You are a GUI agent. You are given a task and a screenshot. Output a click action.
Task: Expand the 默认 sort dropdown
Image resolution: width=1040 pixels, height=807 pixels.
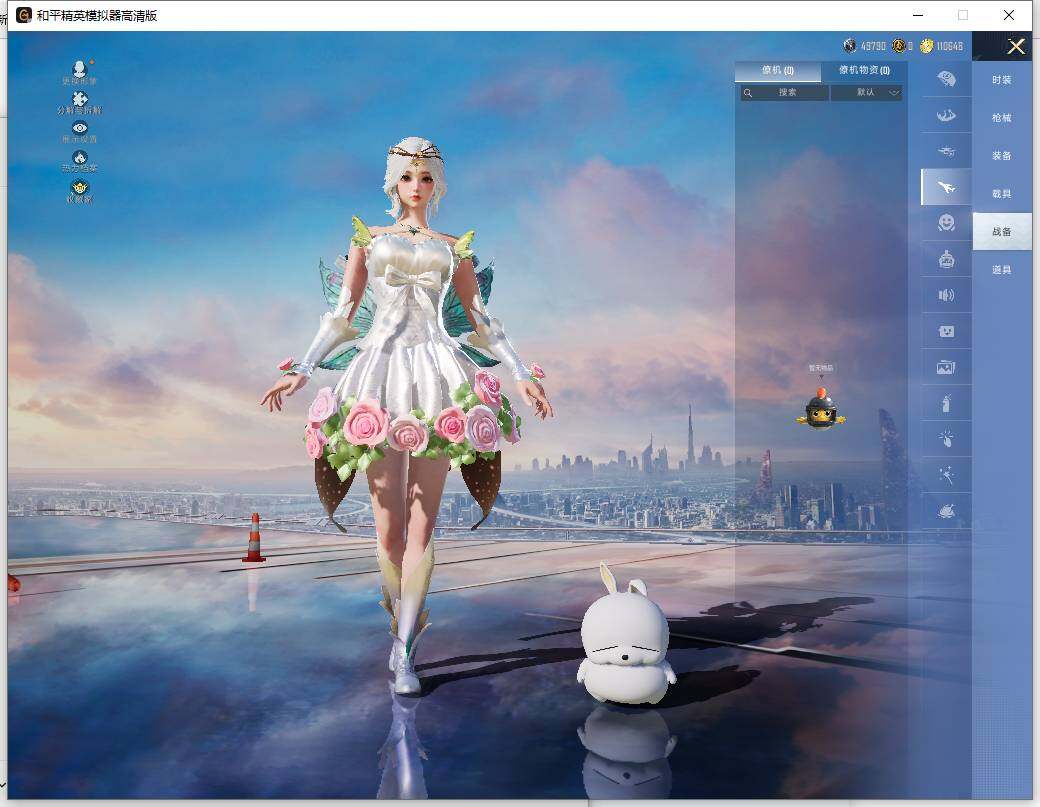866,92
